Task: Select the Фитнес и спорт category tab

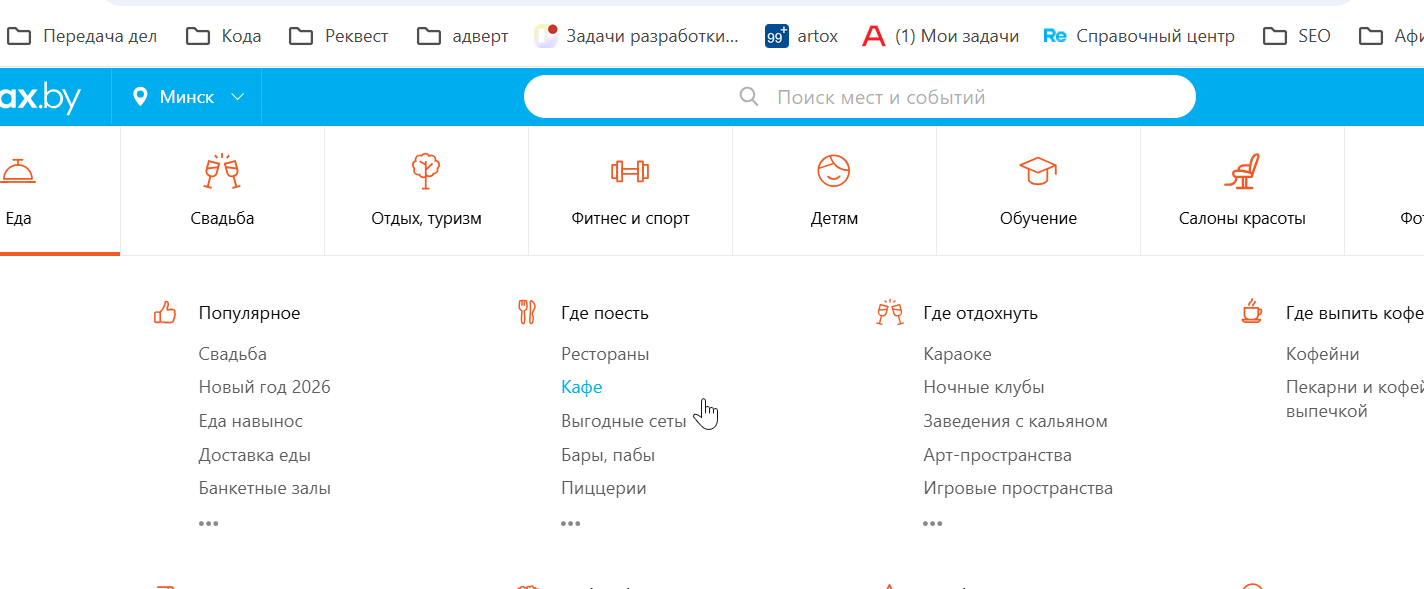Action: coord(630,191)
